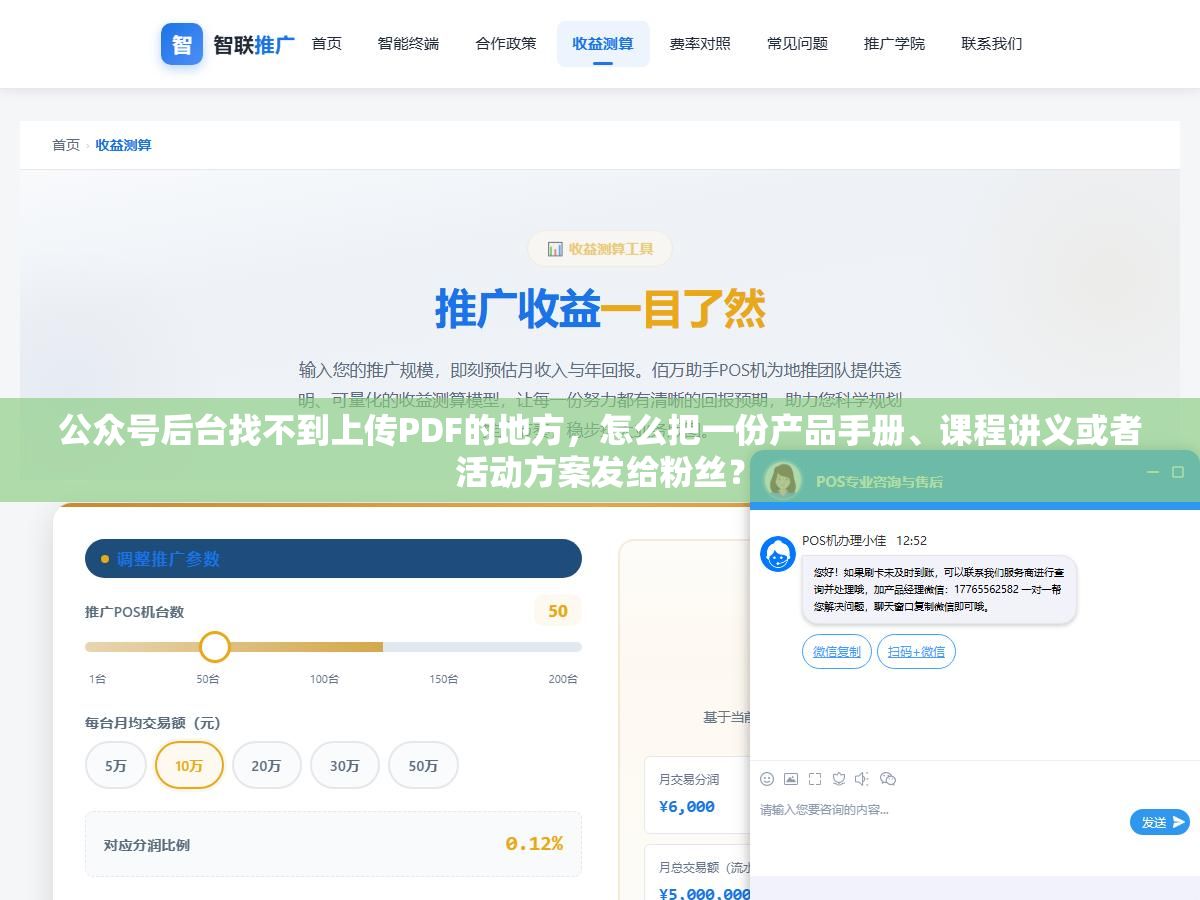Set slider to 100台 mark
Screen dimensions: 1200x900
[x=324, y=679]
